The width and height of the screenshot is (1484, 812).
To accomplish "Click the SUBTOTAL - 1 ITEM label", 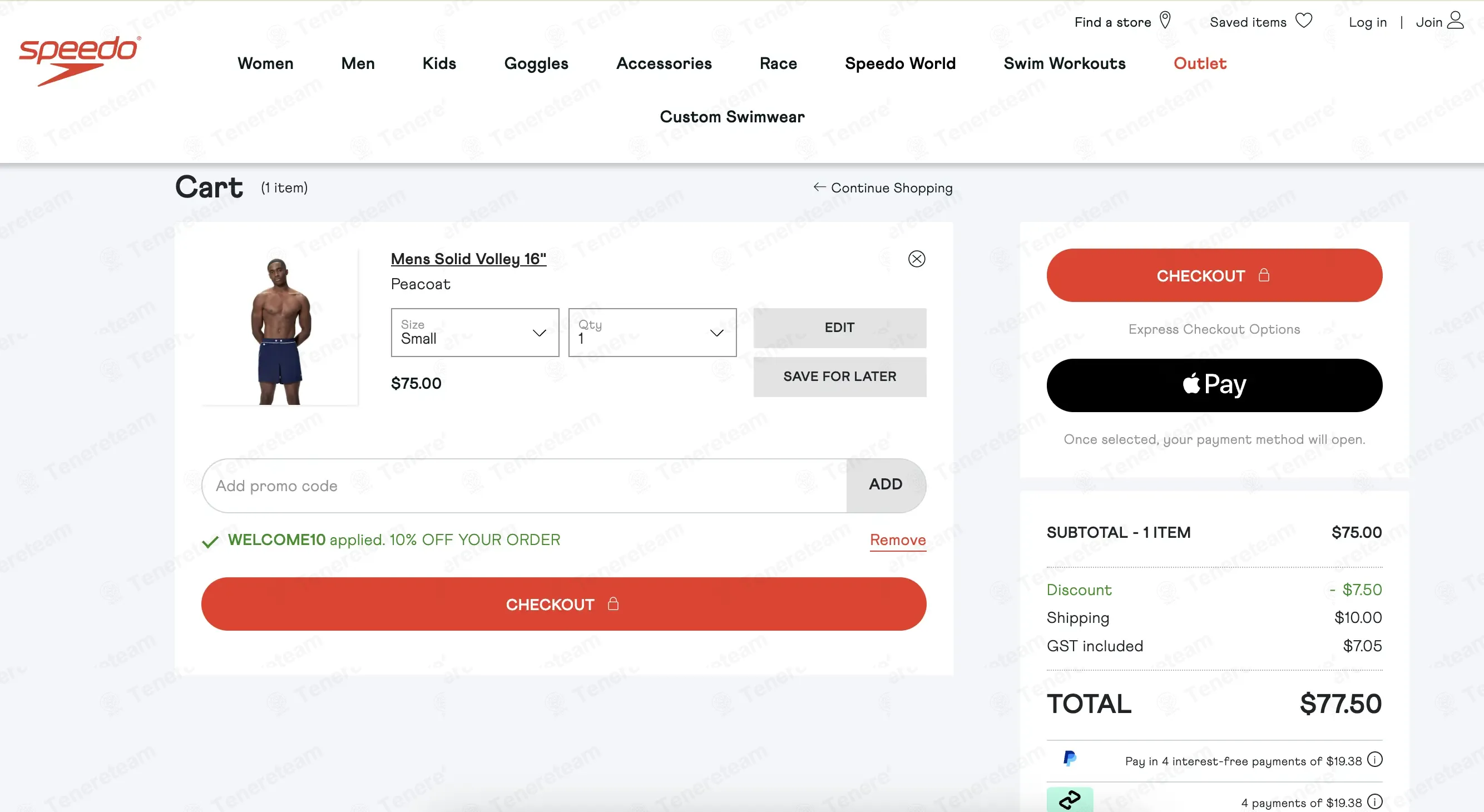I will point(1118,533).
